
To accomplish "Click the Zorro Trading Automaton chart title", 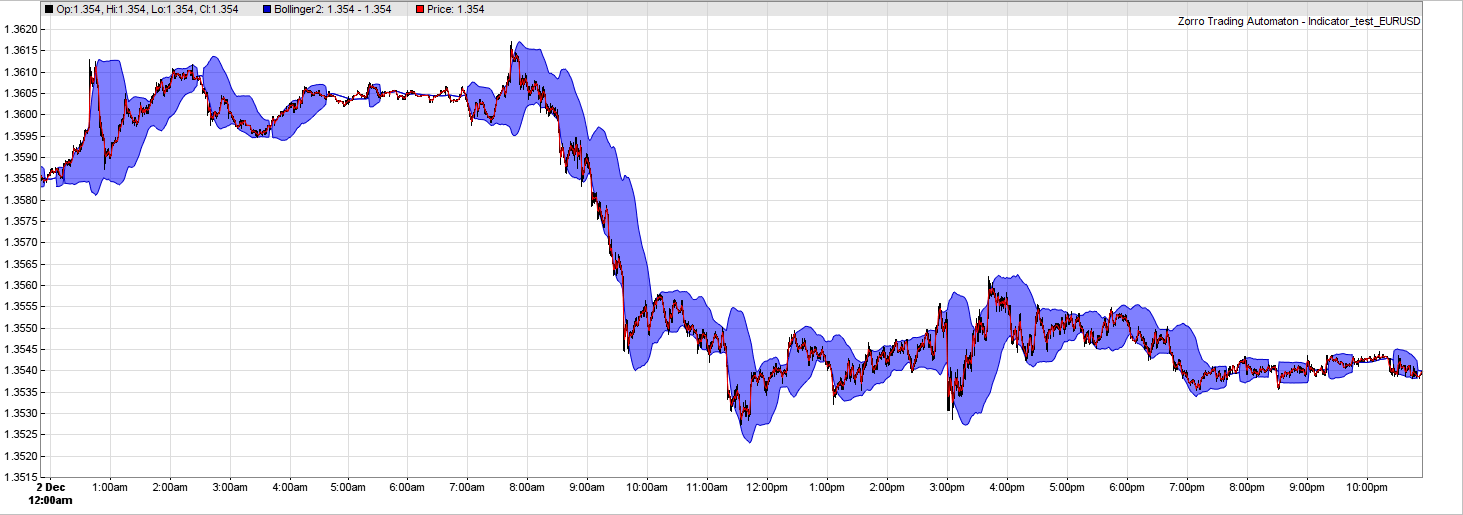I will [x=1299, y=21].
